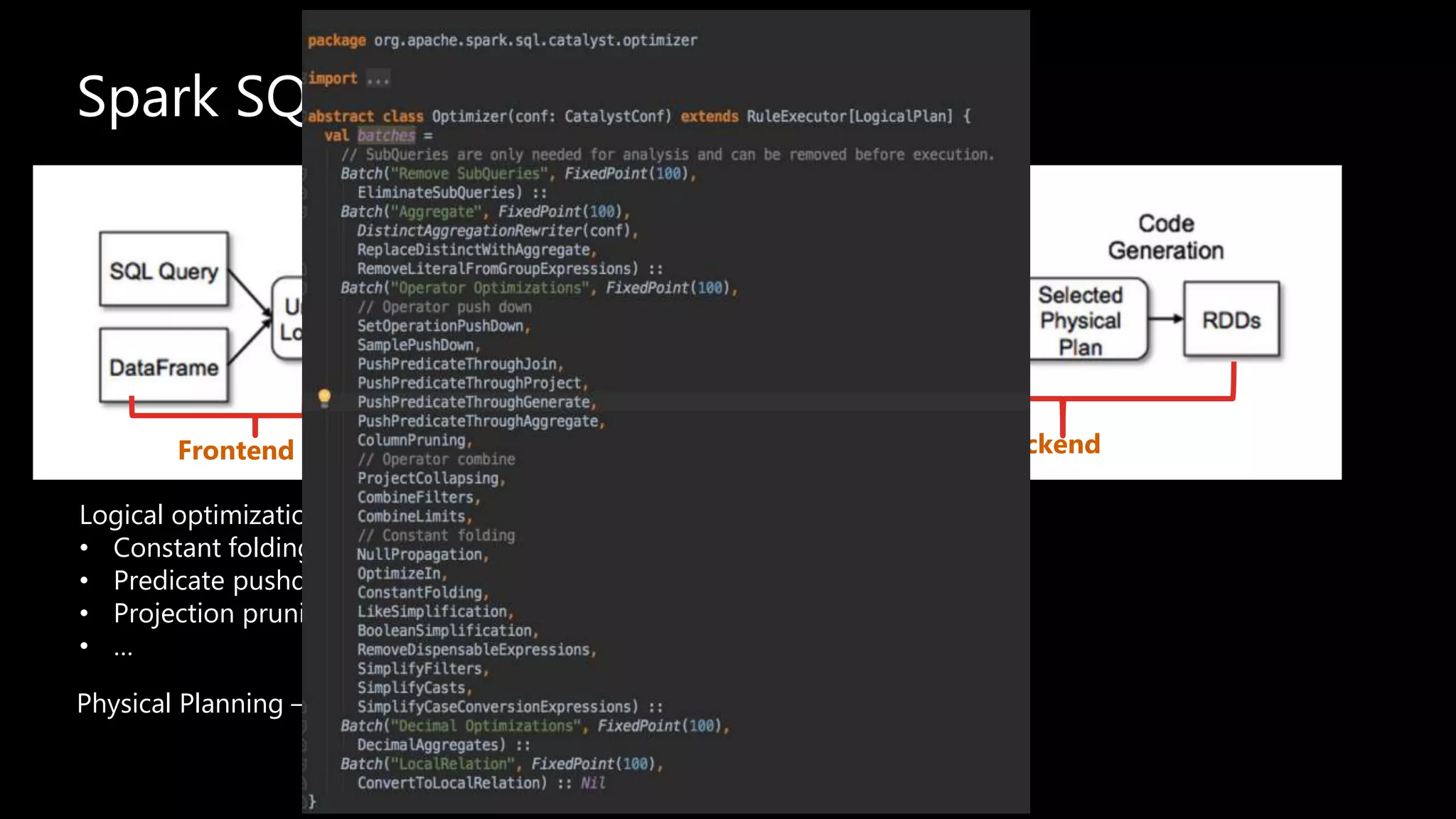Click 'SamplePushDown' rule
1456x819 pixels.
pos(415,346)
